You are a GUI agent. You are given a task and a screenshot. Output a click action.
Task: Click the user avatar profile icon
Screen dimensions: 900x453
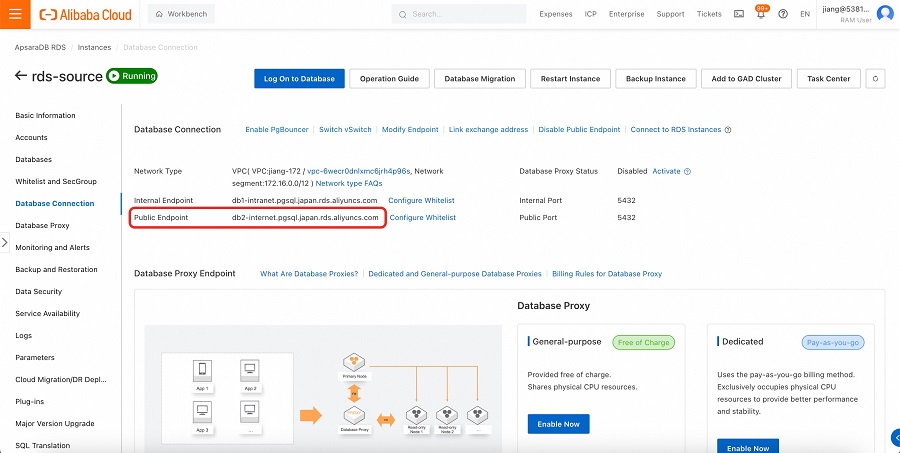(884, 14)
